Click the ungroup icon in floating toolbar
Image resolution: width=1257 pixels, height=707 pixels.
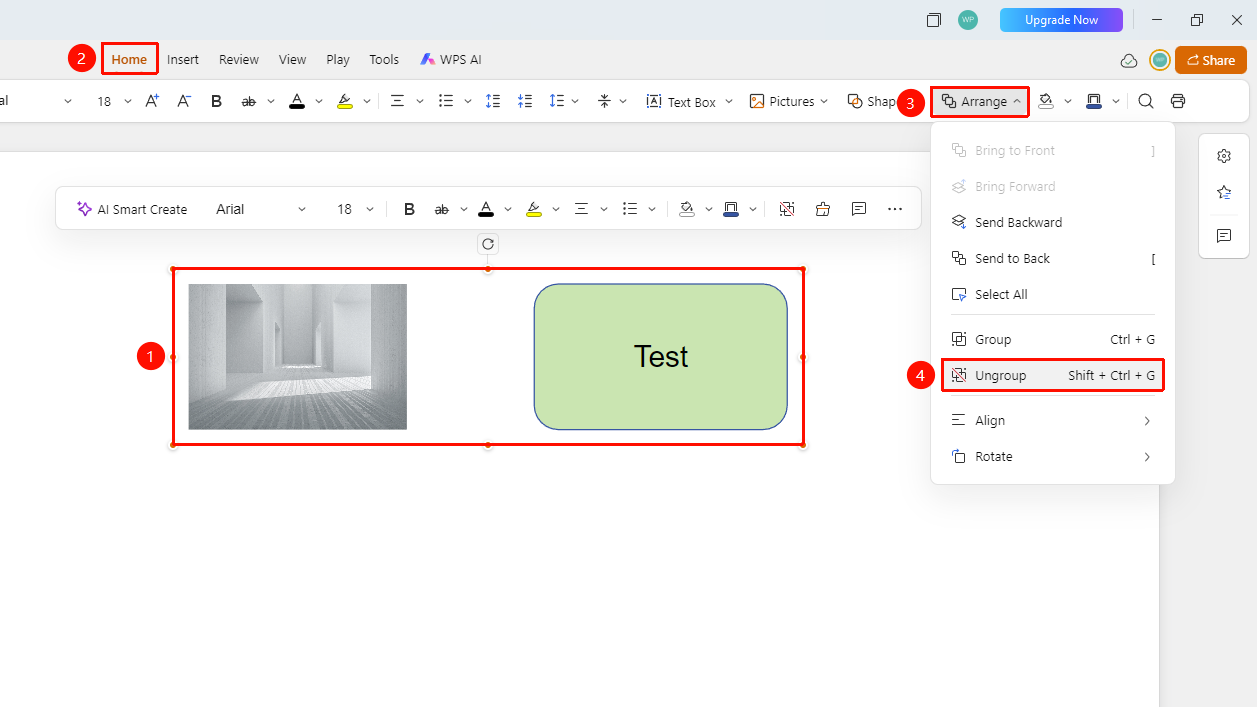pos(787,209)
